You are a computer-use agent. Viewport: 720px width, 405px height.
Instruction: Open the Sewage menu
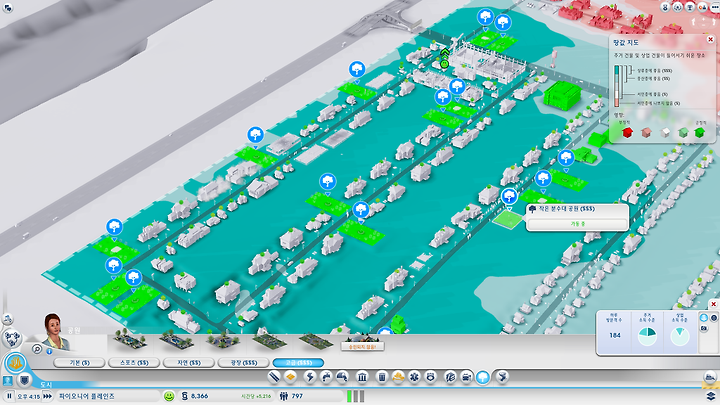coord(343,377)
